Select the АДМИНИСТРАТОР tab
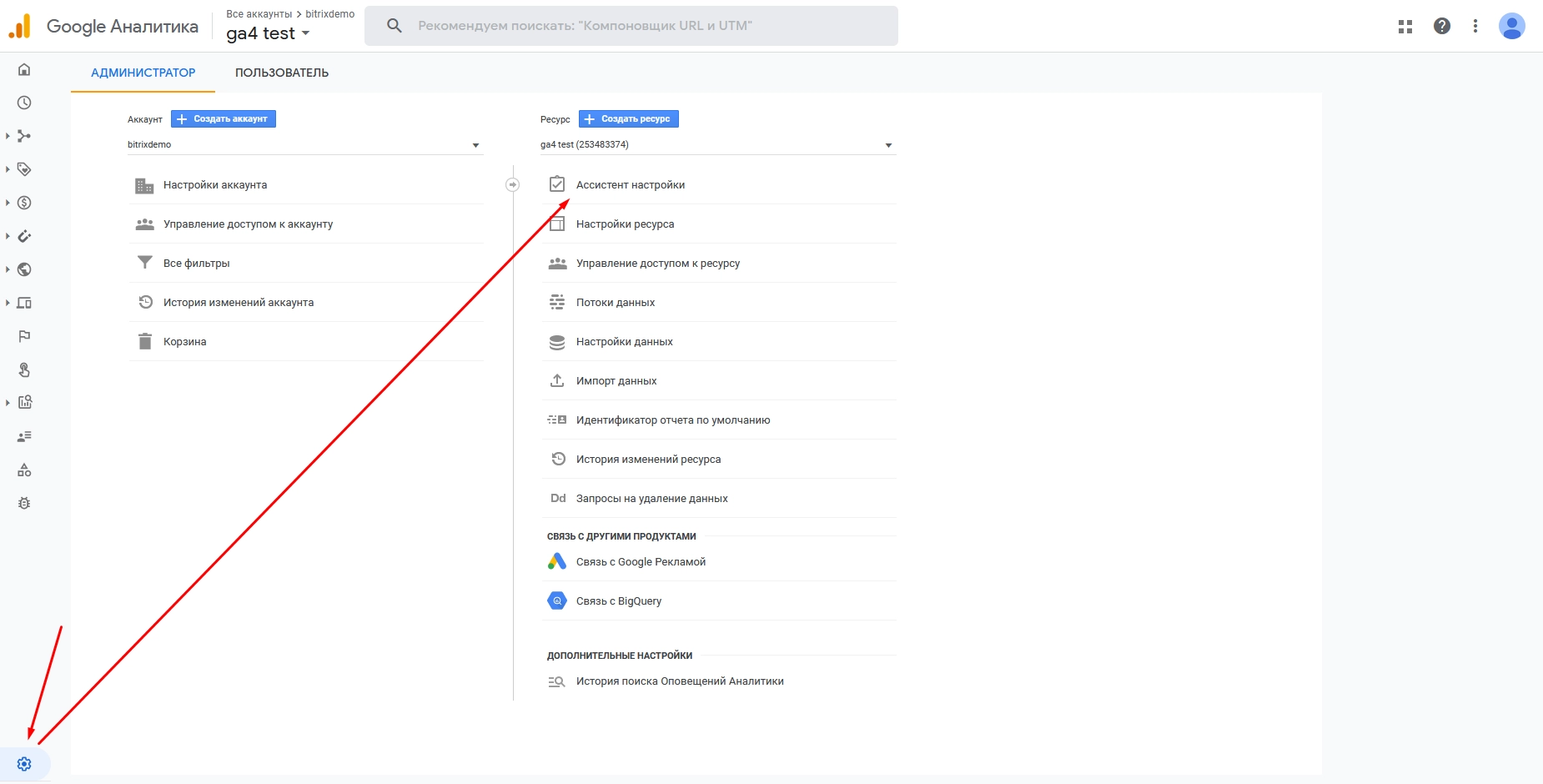 143,73
